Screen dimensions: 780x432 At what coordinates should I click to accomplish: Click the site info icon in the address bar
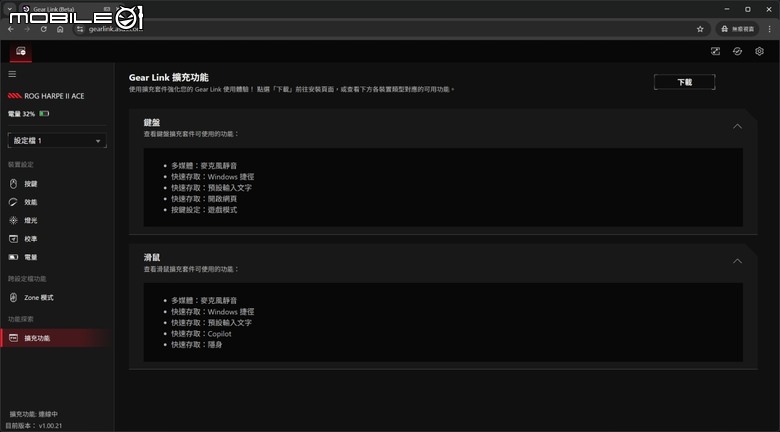[x=81, y=29]
